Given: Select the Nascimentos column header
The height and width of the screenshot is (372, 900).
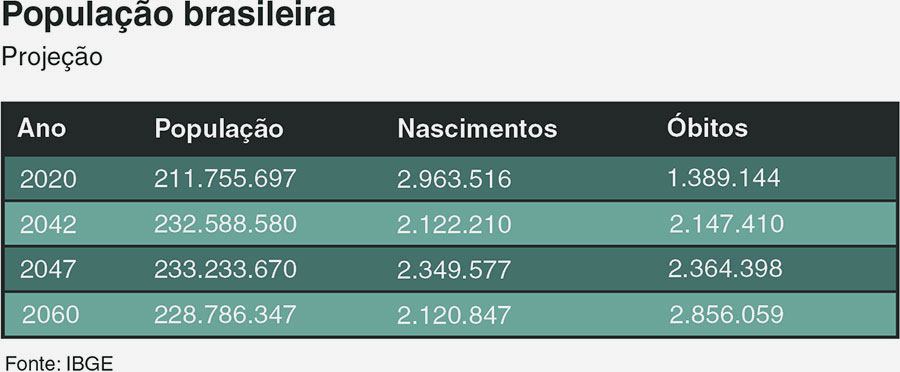Looking at the screenshot, I should pyautogui.click(x=477, y=129).
